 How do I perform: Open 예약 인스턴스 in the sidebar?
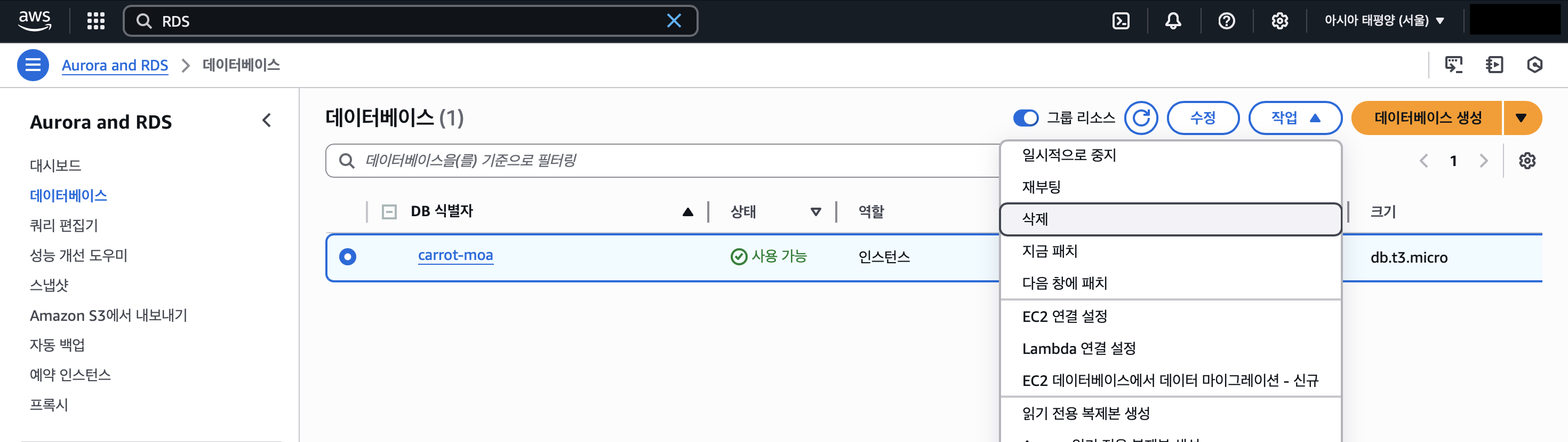coord(70,374)
